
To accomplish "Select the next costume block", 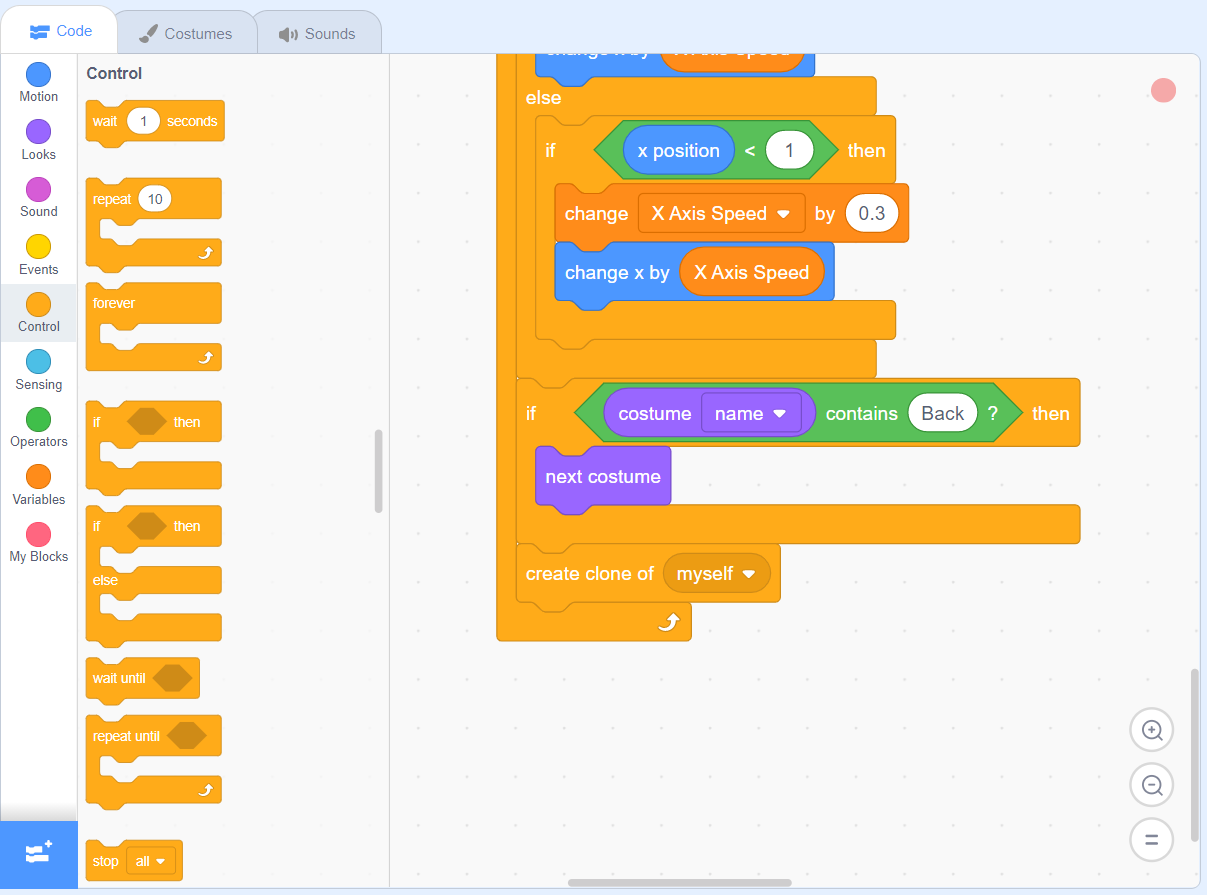I will 602,477.
